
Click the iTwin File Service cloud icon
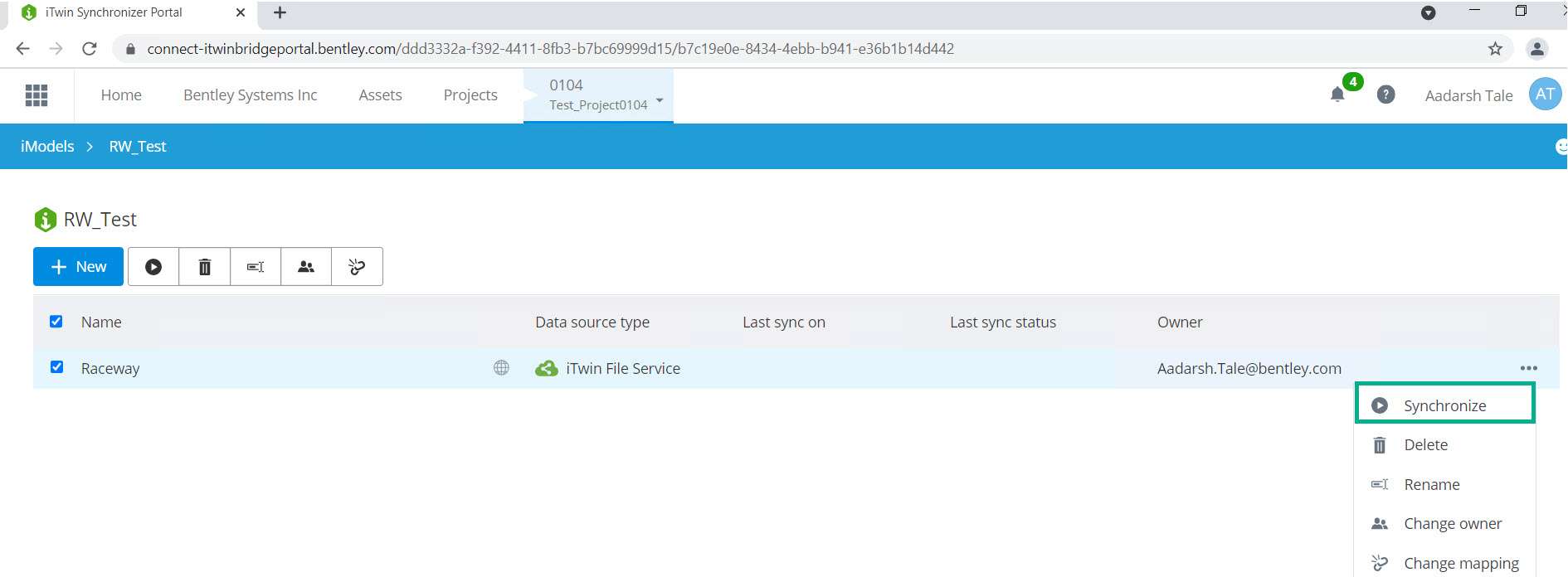(x=547, y=368)
